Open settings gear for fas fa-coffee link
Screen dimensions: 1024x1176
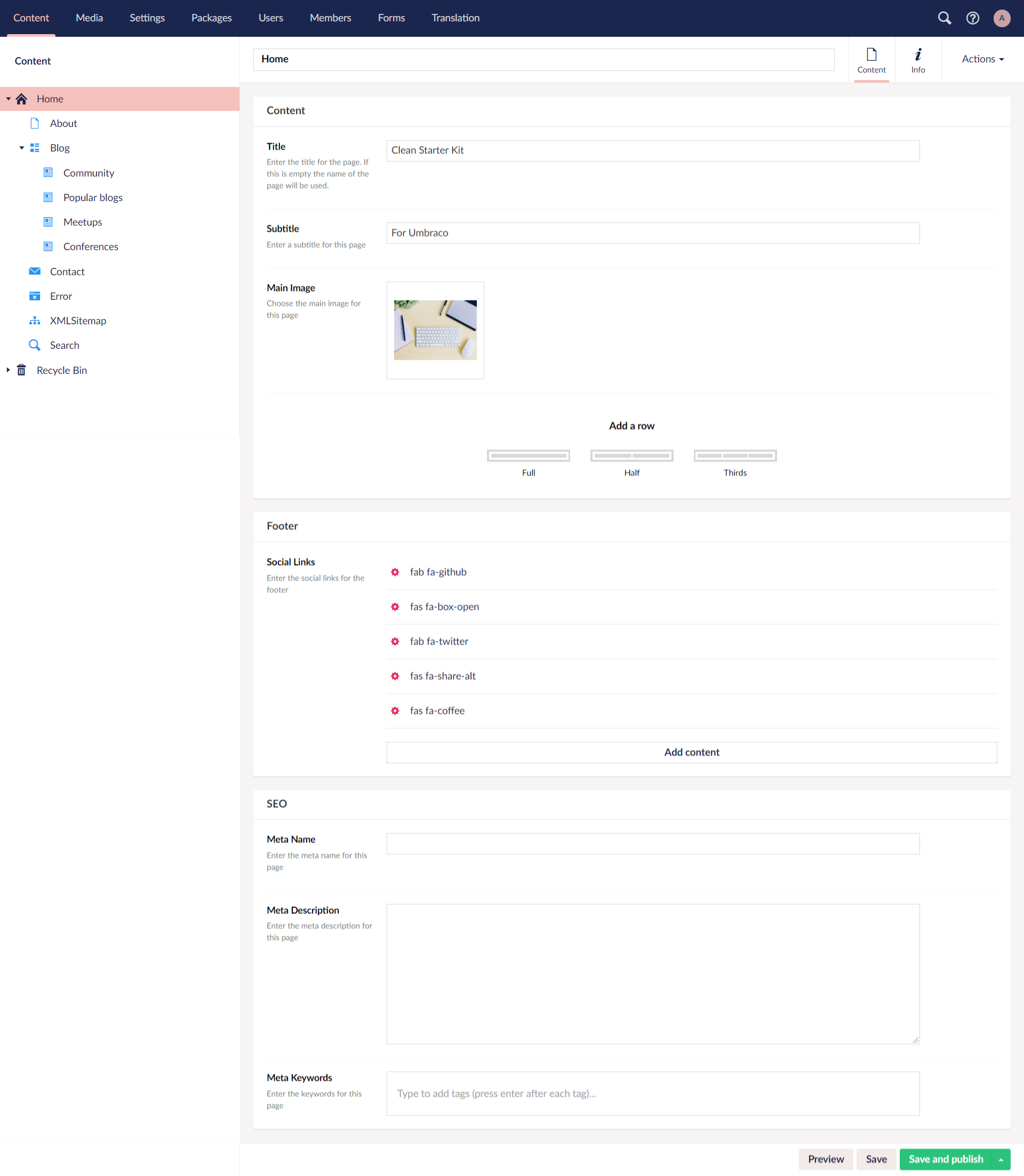click(395, 711)
